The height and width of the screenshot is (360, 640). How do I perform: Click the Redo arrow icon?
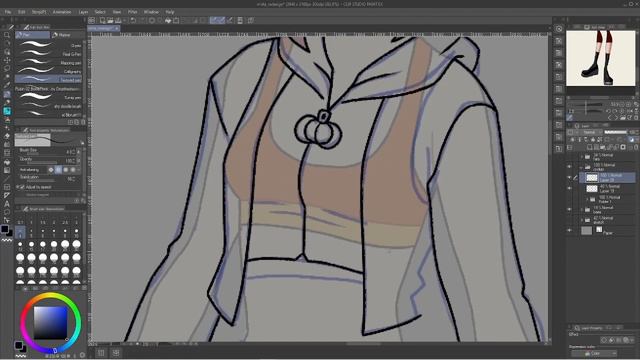pyautogui.click(x=142, y=20)
